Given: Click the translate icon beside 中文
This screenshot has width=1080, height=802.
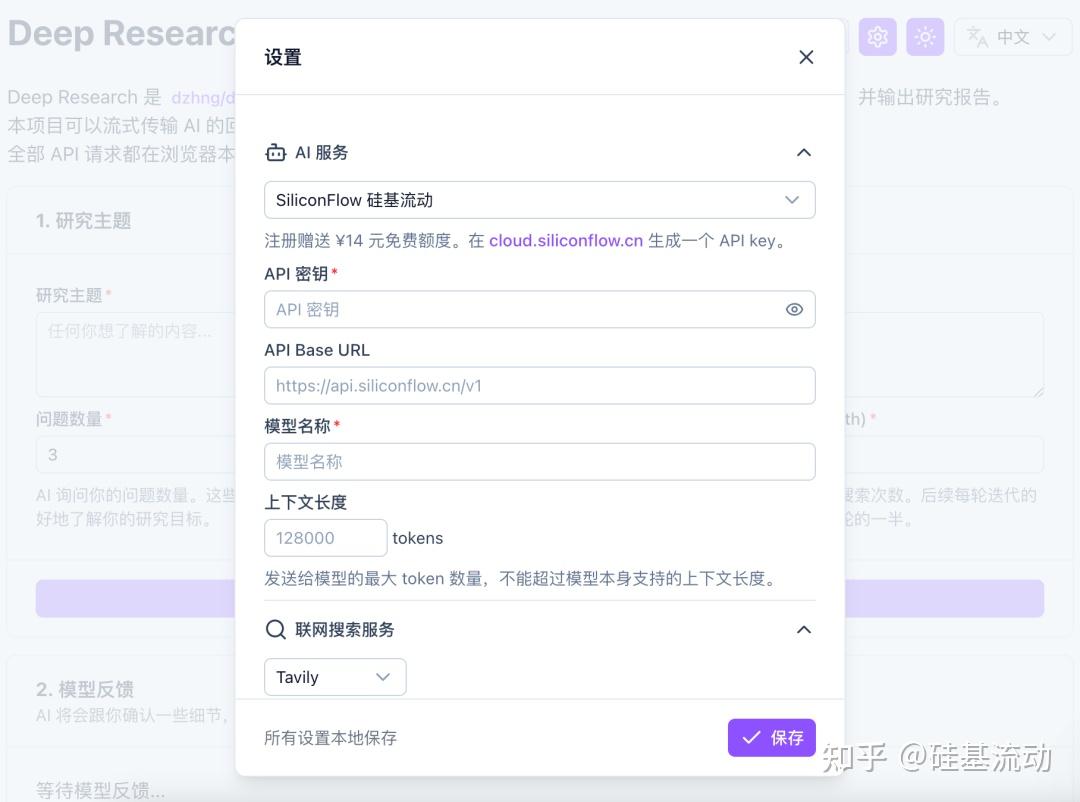Looking at the screenshot, I should pyautogui.click(x=977, y=37).
